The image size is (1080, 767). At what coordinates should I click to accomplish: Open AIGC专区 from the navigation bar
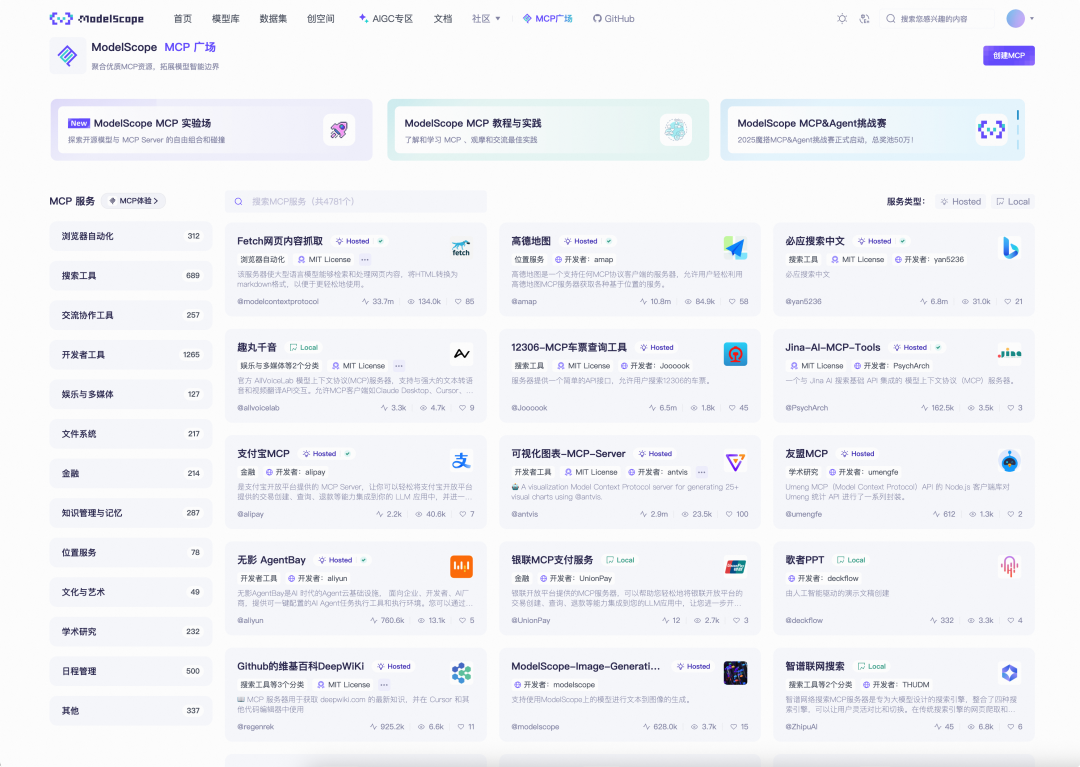point(386,19)
